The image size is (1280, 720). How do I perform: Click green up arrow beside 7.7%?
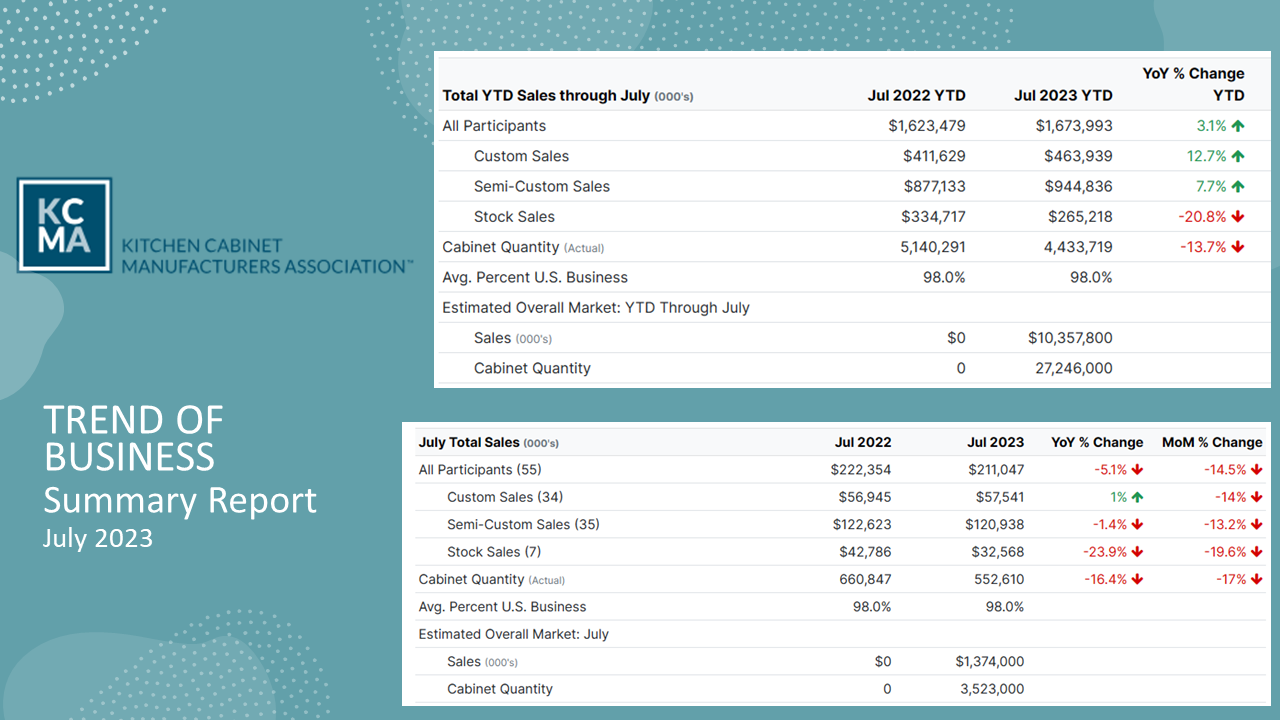[1238, 186]
